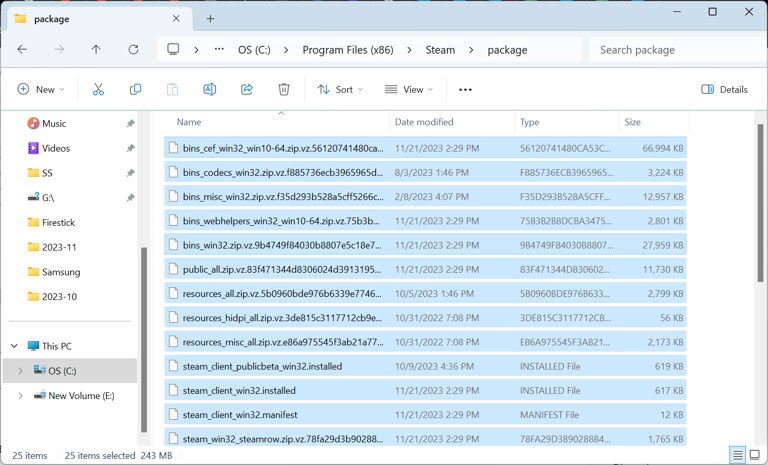Unpin Music from quick access

tap(130, 123)
